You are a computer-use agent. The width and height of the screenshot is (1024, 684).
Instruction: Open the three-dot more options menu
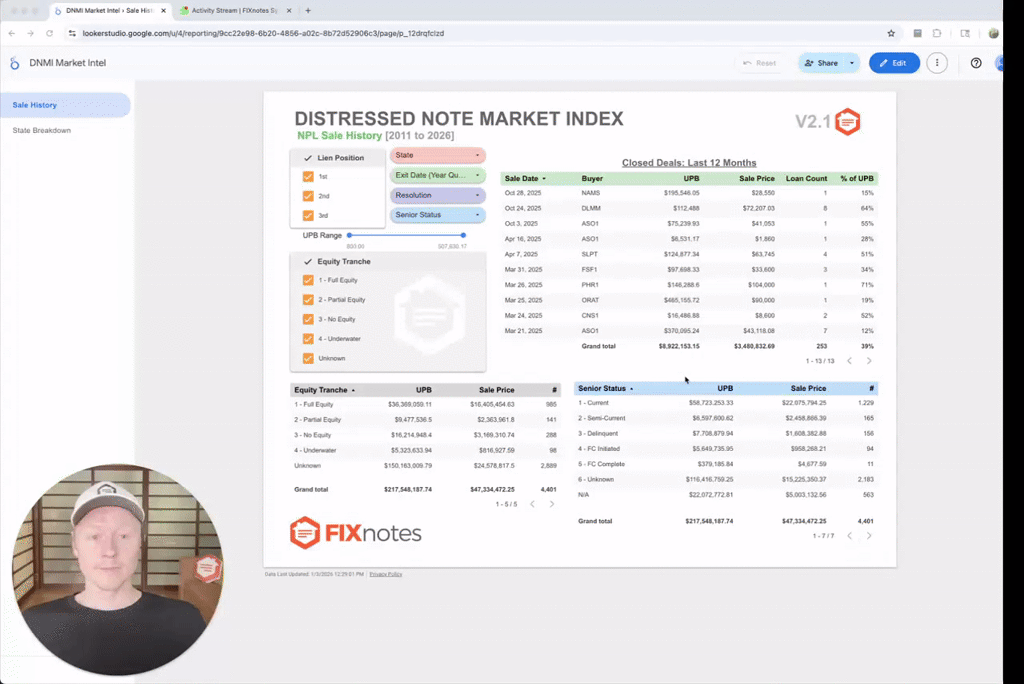point(936,63)
